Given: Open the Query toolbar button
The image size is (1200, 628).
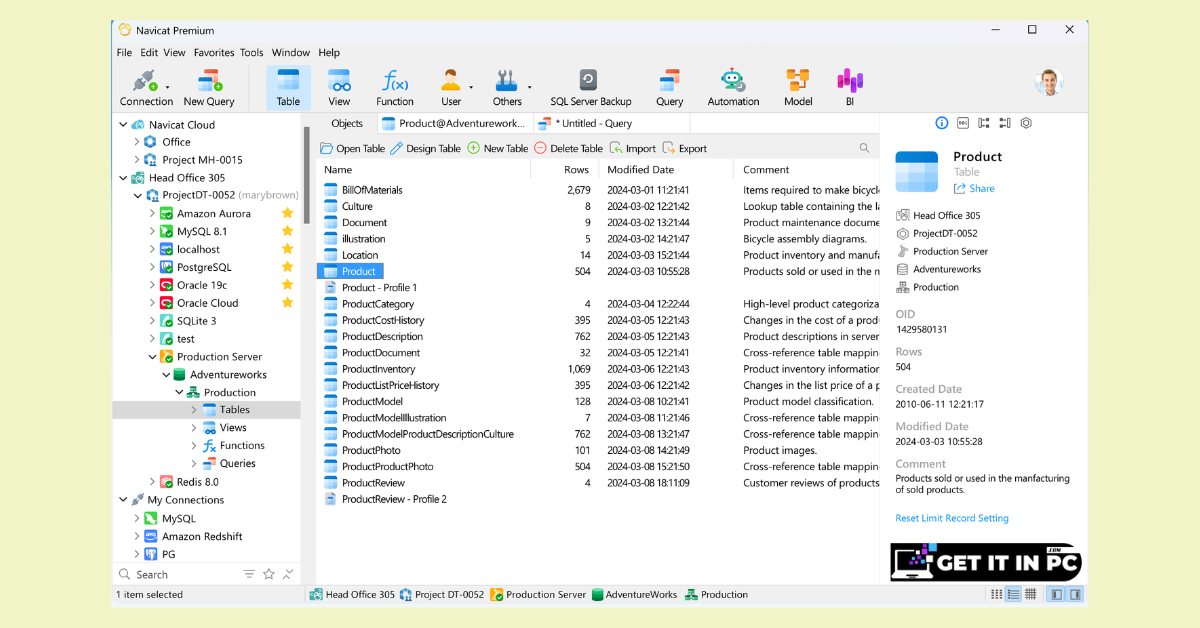Looking at the screenshot, I should (x=670, y=88).
